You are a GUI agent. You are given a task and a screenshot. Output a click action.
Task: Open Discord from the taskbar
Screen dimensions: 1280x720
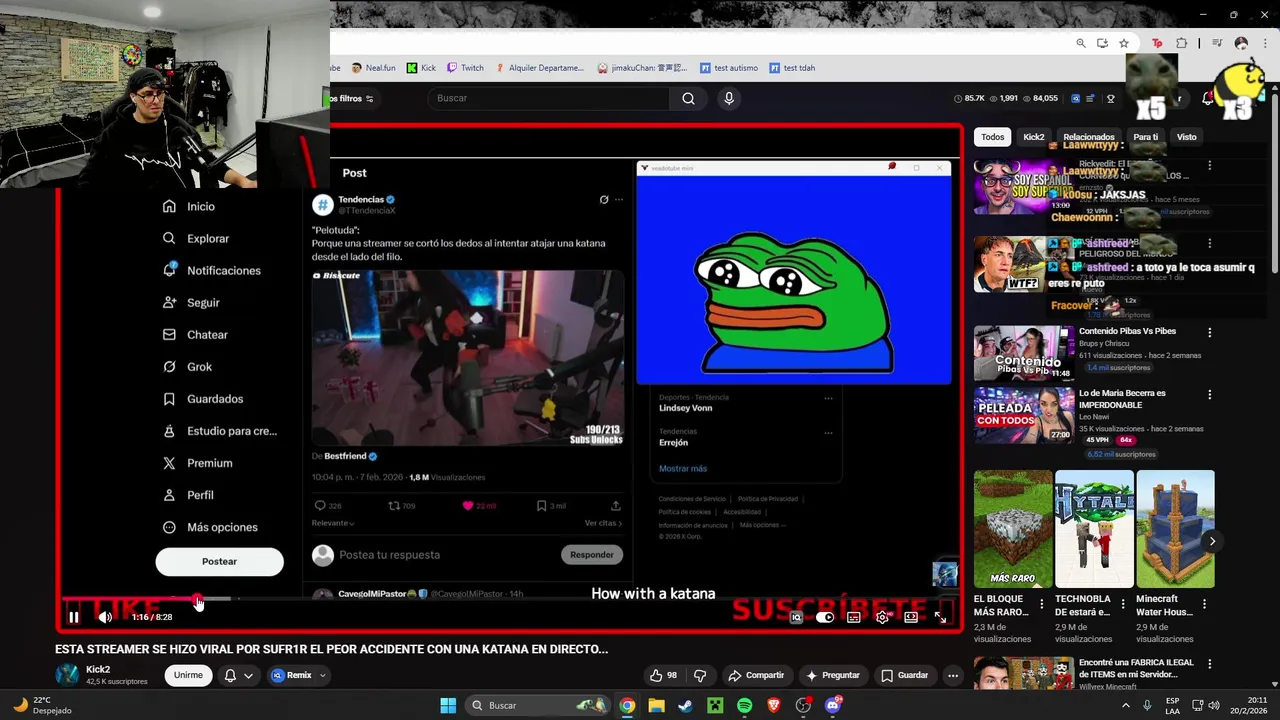coord(833,705)
